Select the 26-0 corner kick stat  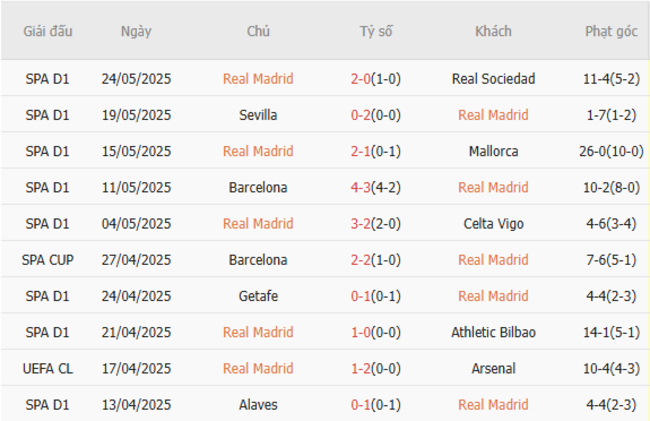[x=611, y=151]
